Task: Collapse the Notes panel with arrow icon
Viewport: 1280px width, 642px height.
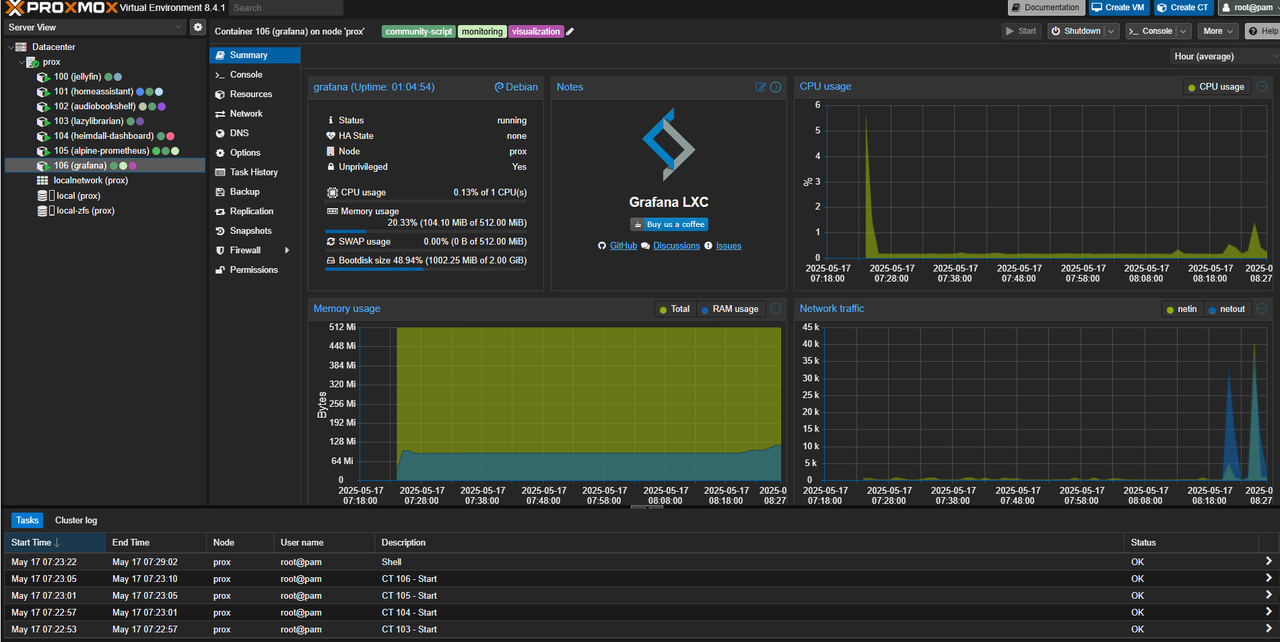Action: [x=776, y=87]
